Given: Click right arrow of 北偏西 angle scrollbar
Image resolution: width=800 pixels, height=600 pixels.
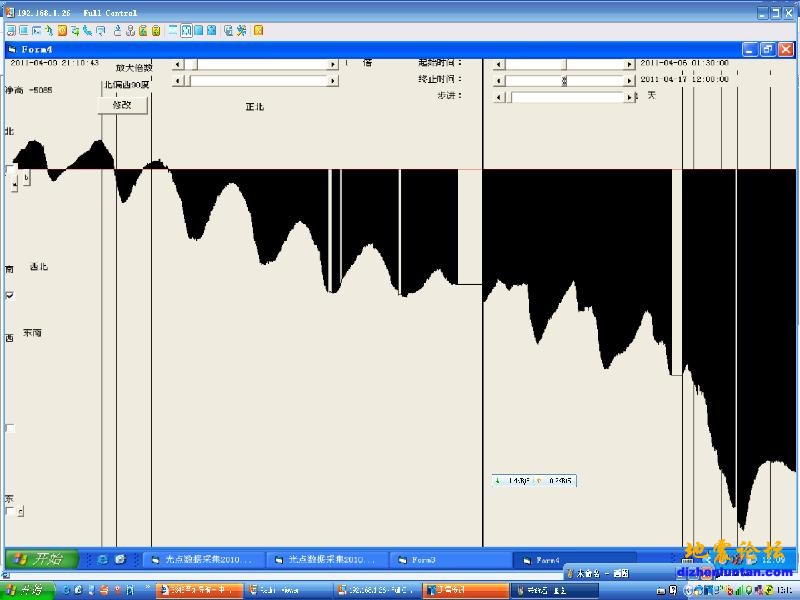Looking at the screenshot, I should click(x=333, y=81).
